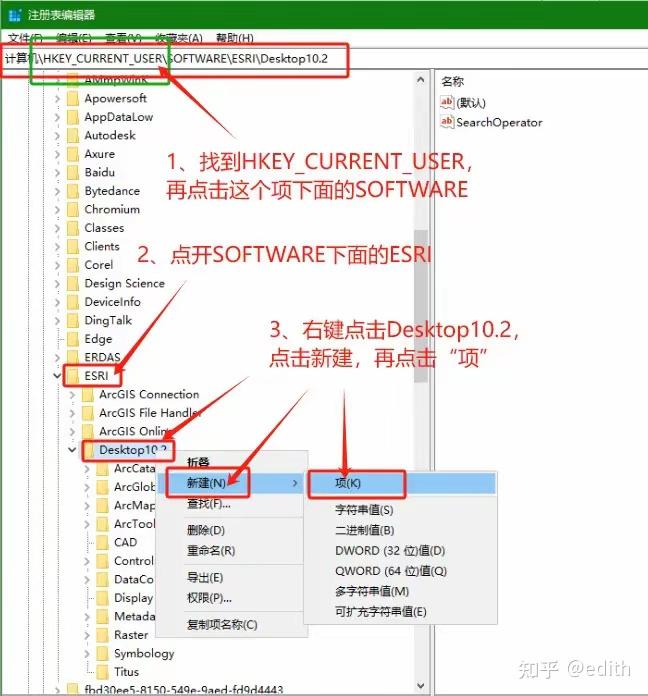Viewport: 648px width, 696px height.
Task: Select 二进制值(B) in the submenu
Action: [401, 530]
